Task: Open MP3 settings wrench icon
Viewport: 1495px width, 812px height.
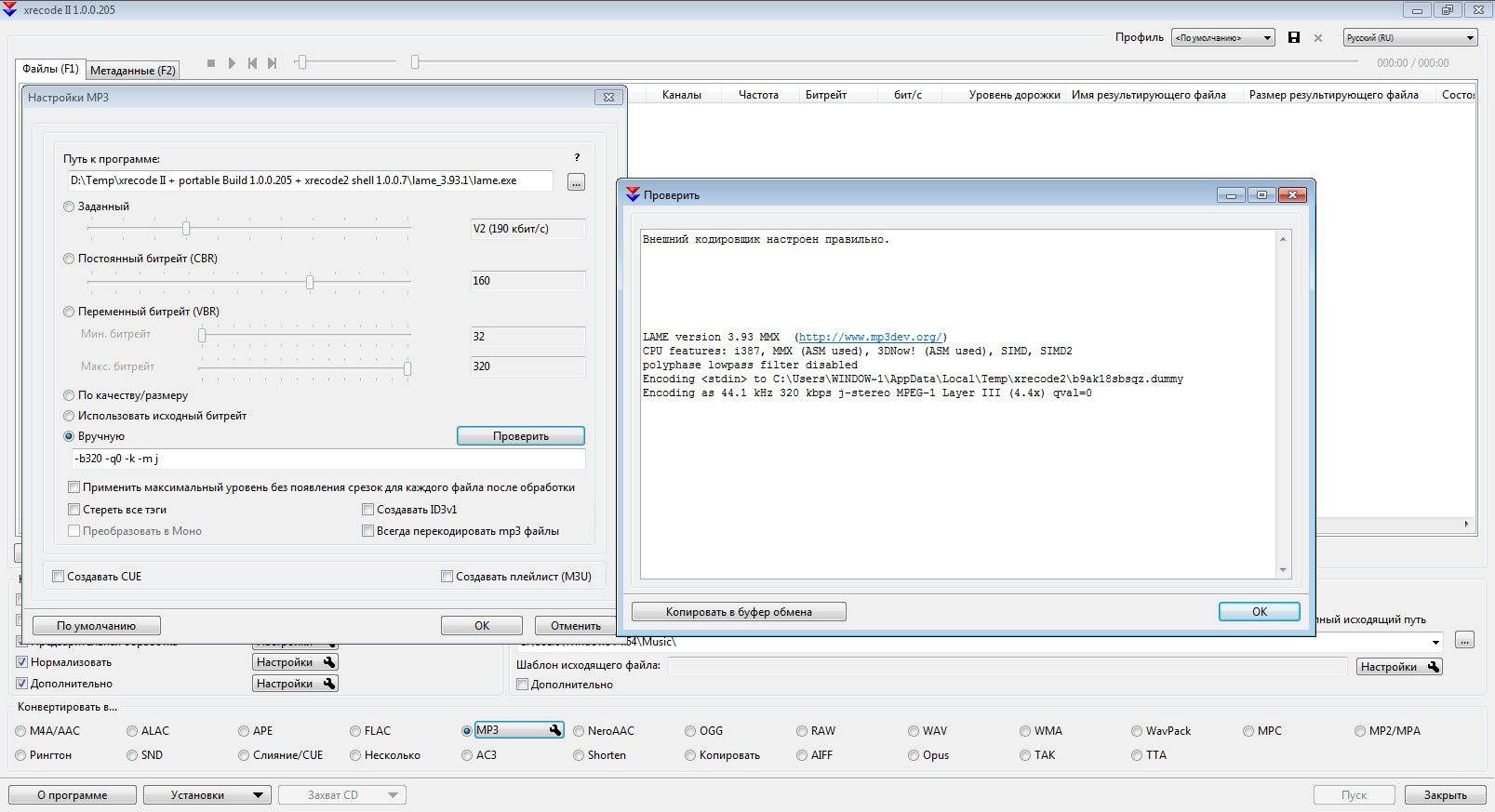Action: (555, 730)
